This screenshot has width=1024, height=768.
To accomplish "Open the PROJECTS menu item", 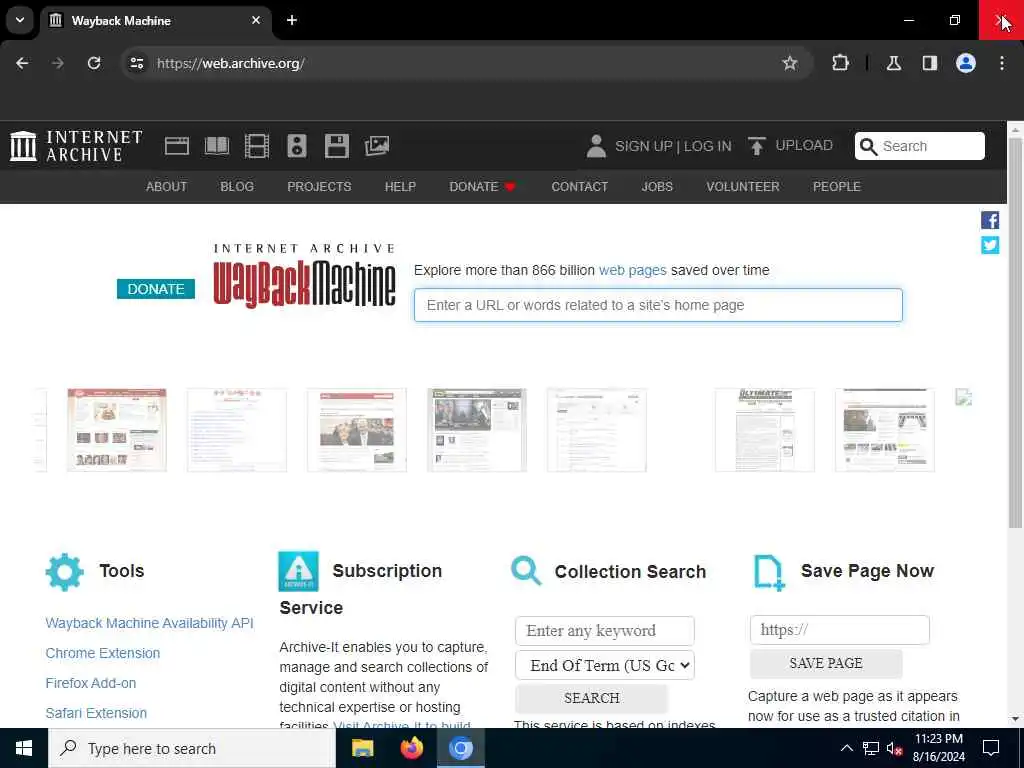I will (x=319, y=187).
